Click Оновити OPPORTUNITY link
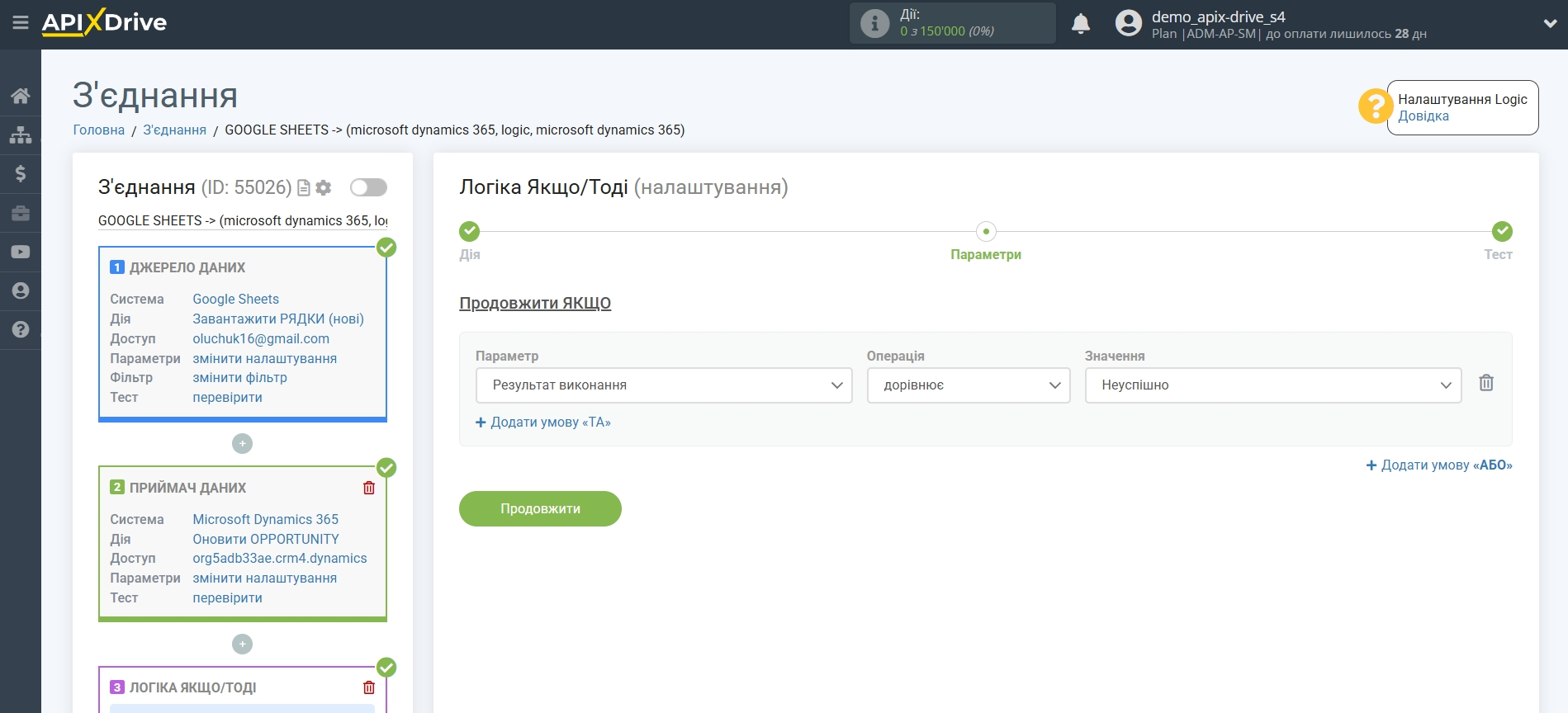Screen dimensions: 1568x713 click(x=266, y=540)
